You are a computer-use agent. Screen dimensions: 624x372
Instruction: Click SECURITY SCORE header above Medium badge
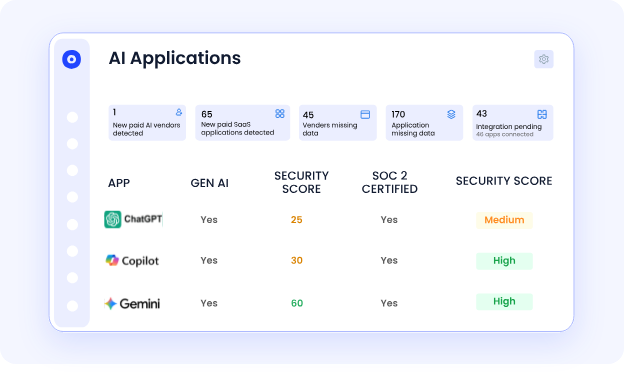(504, 181)
